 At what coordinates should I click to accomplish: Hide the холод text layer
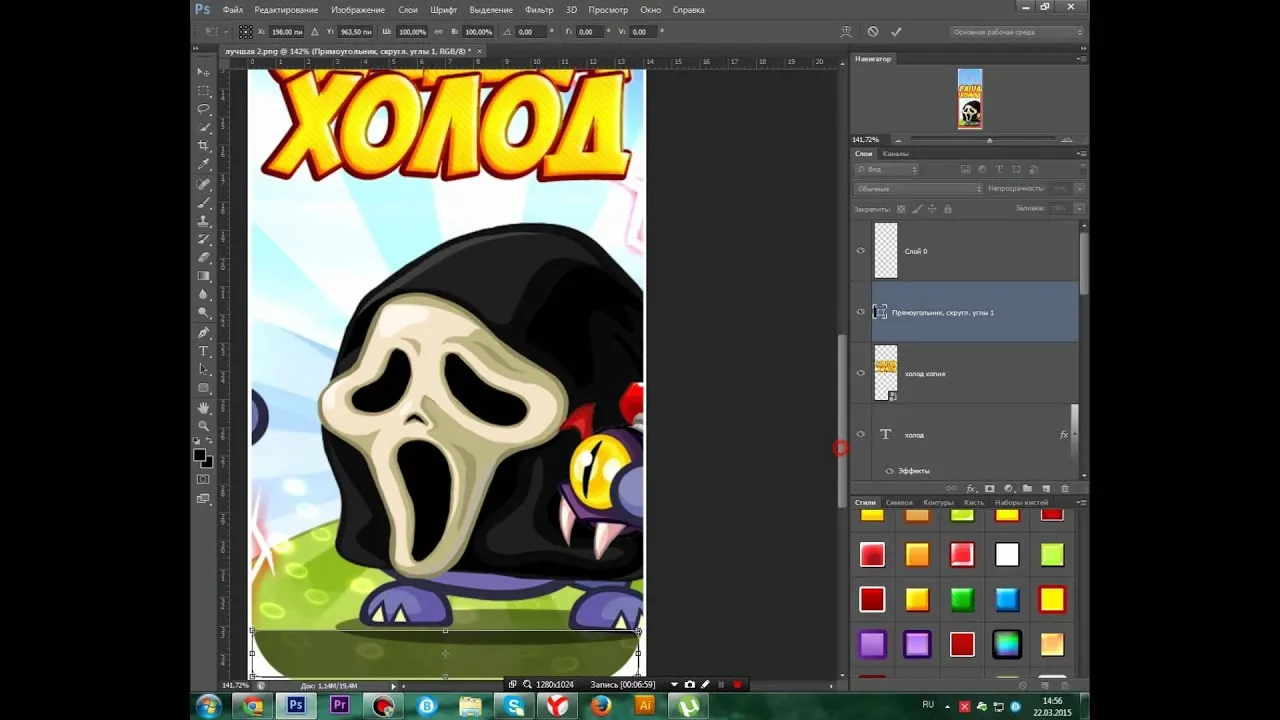(860, 434)
